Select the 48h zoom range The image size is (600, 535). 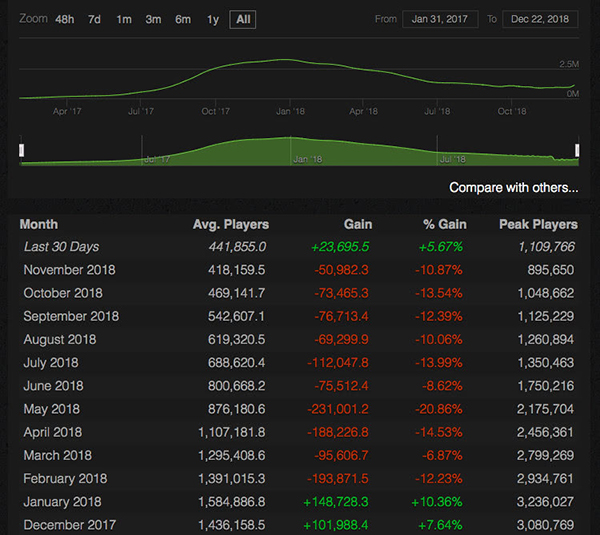(65, 19)
